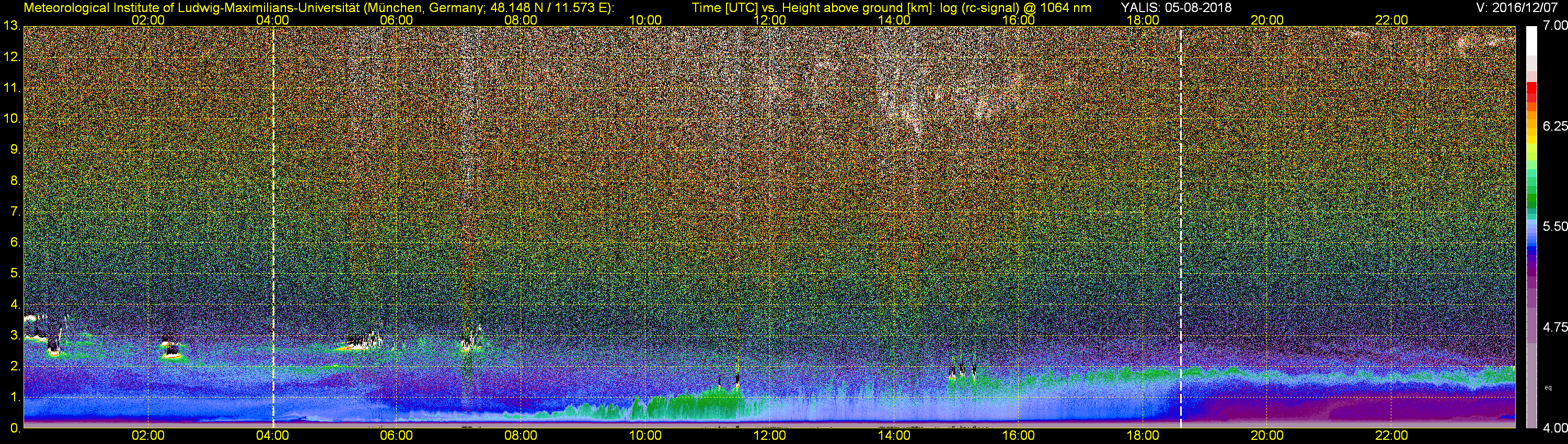Click the 02:00 label on the bottom time axis
This screenshot has height=444, width=1568.
click(148, 436)
